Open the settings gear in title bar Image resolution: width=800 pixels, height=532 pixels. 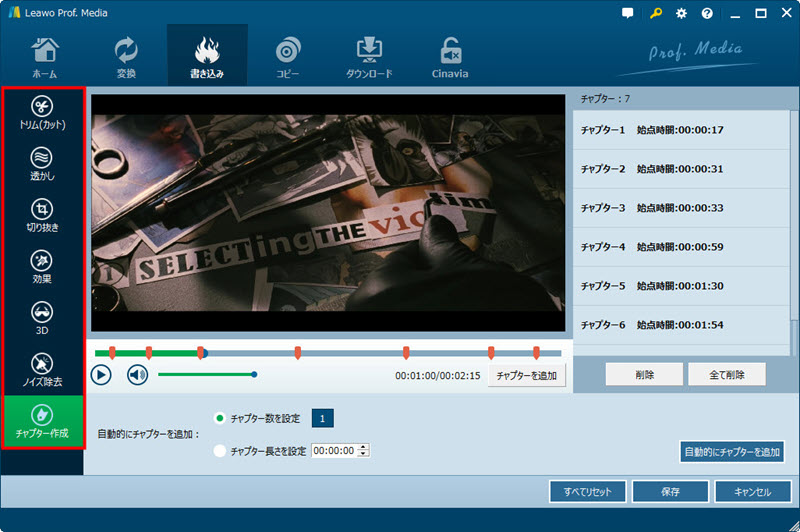click(681, 13)
